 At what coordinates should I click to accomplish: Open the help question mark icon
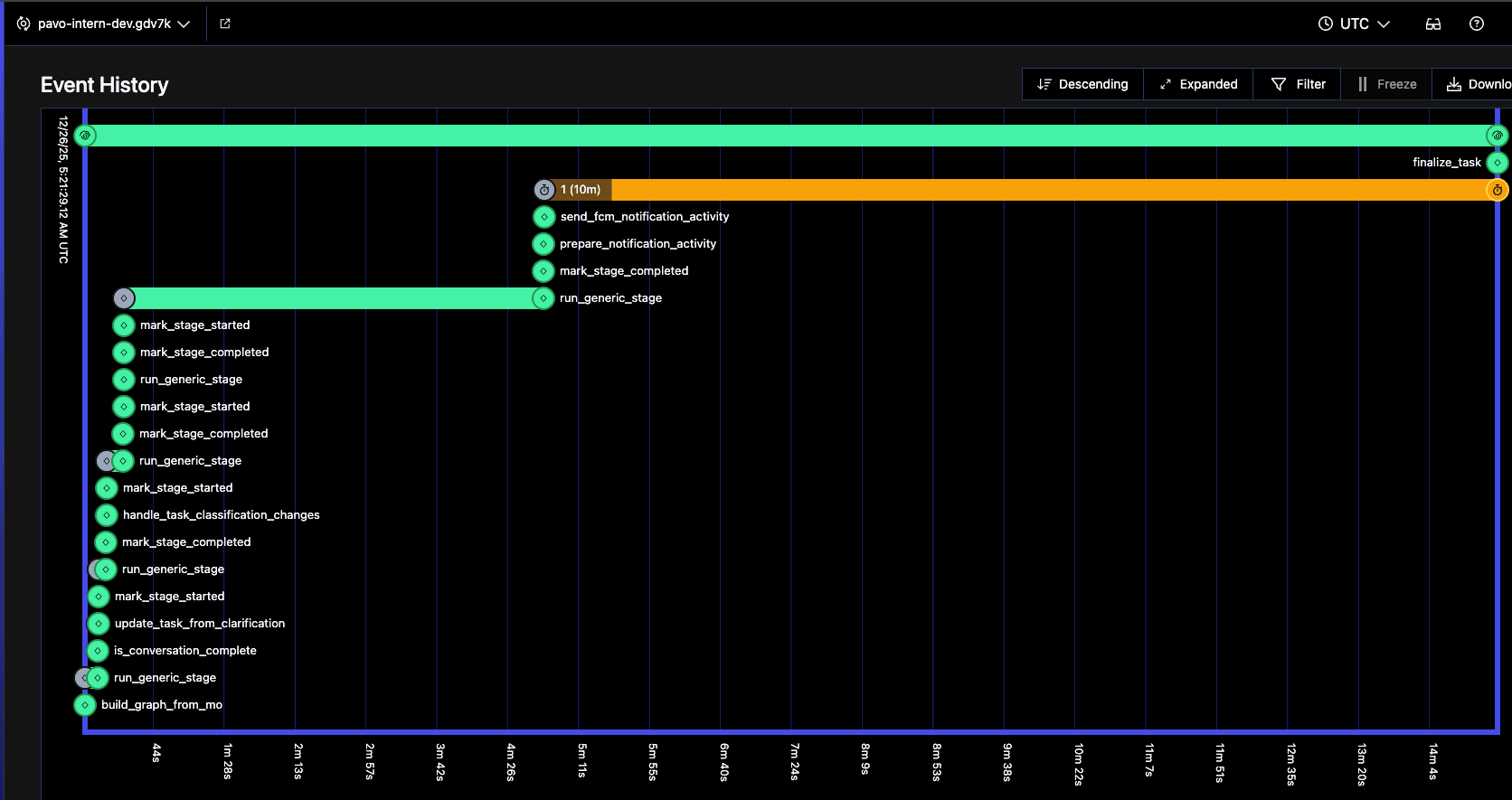tap(1477, 24)
